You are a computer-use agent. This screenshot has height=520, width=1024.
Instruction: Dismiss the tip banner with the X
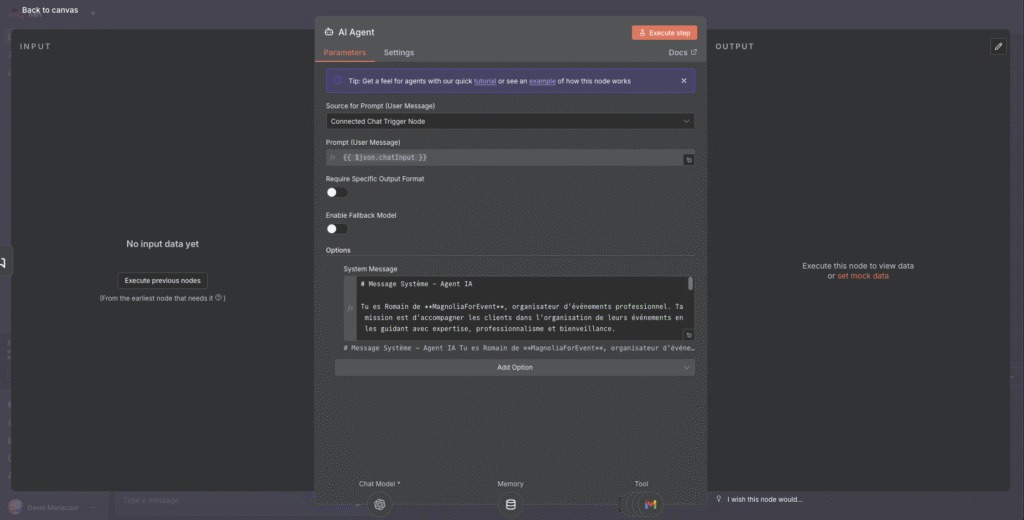(x=684, y=81)
